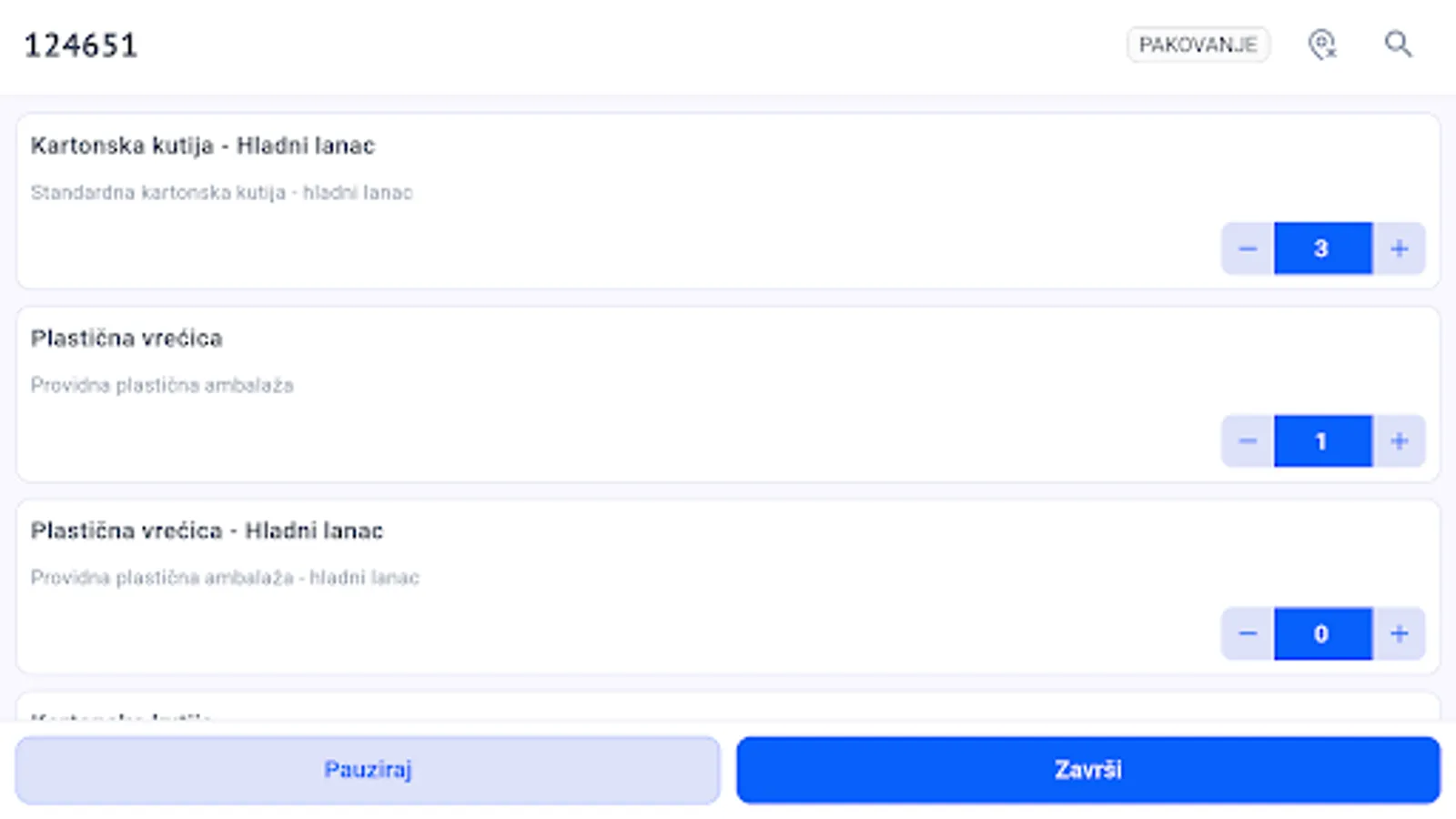Click the Pauziraj button
1456x819 pixels.
point(368,770)
